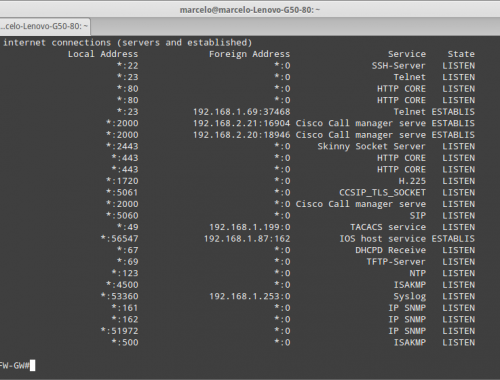
Task: Click local address *:22
Action: tap(127, 66)
